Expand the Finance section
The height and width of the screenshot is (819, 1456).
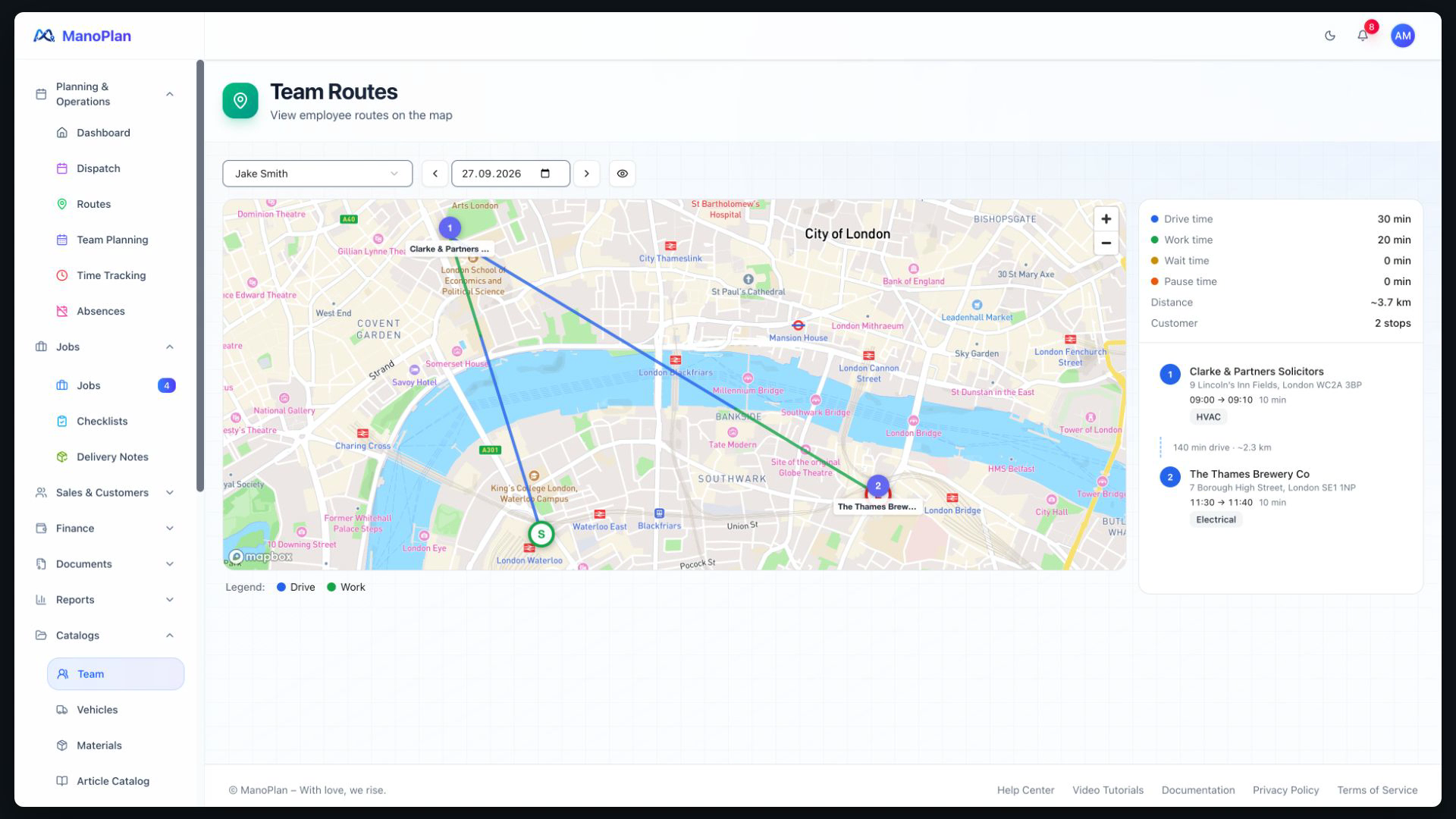(x=105, y=529)
